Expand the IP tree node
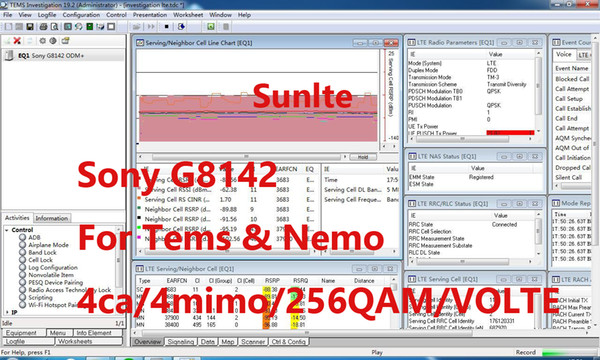The image size is (600, 360). click(x=7, y=313)
